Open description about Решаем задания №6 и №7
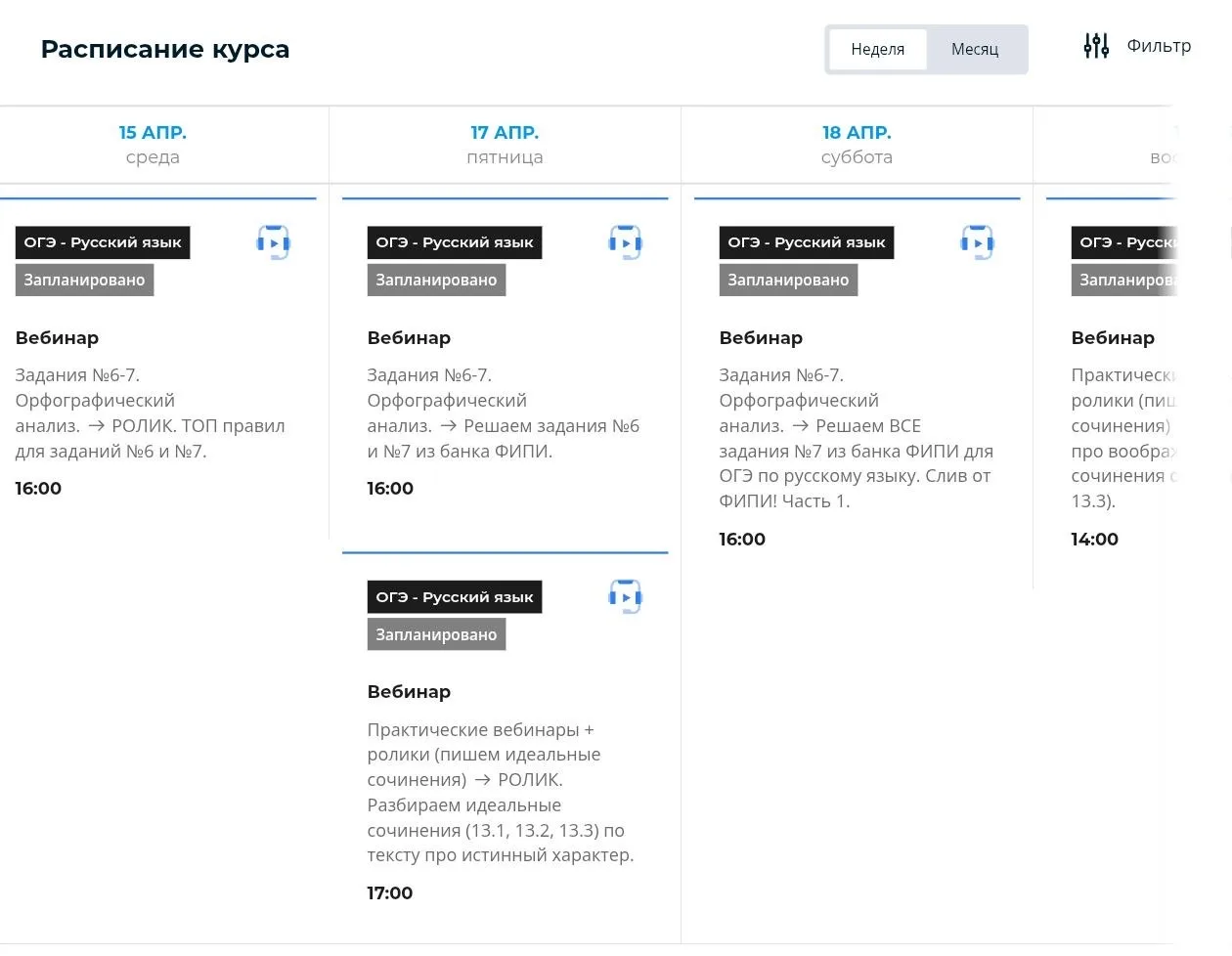This screenshot has width=1232, height=956. tap(503, 413)
